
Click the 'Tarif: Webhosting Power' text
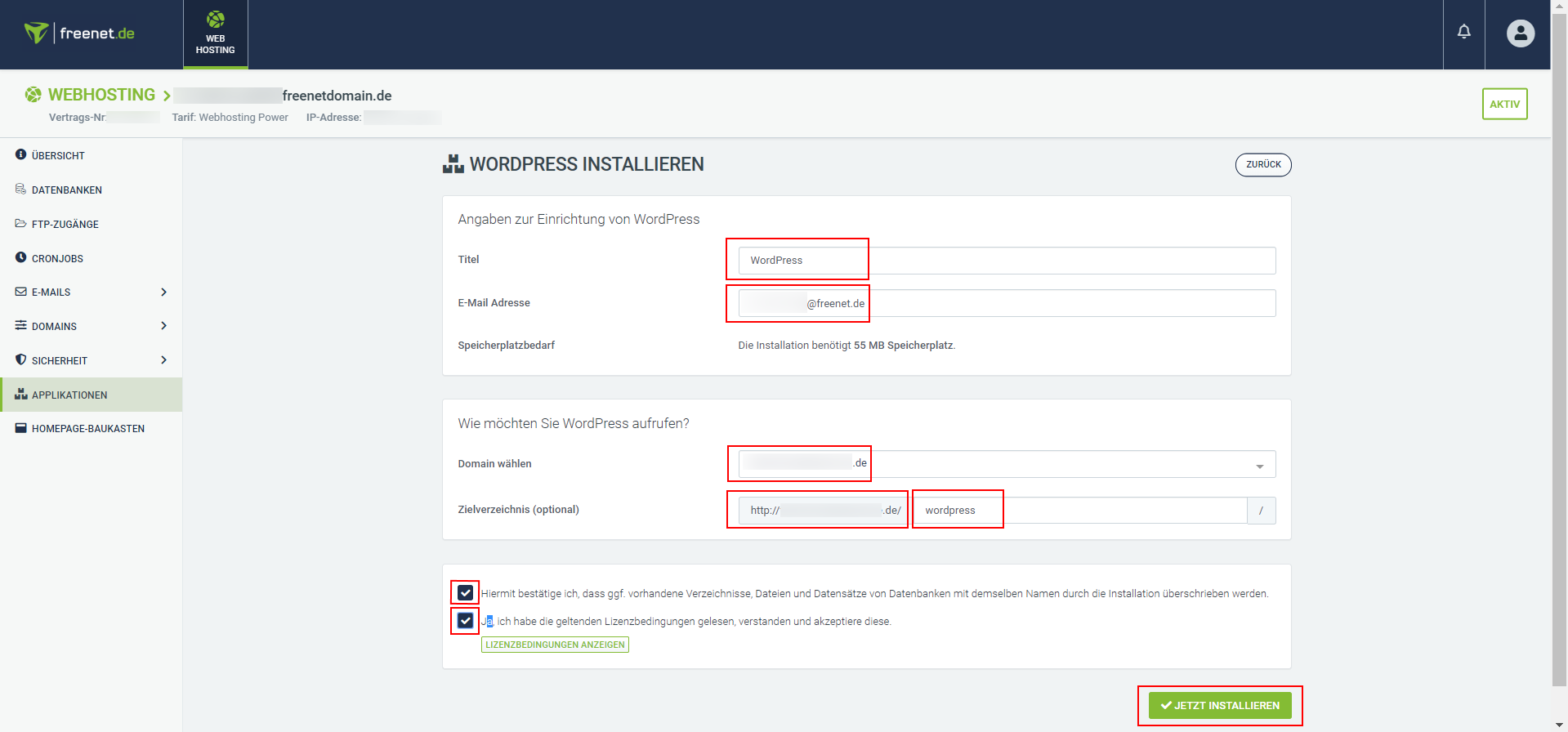pos(230,117)
